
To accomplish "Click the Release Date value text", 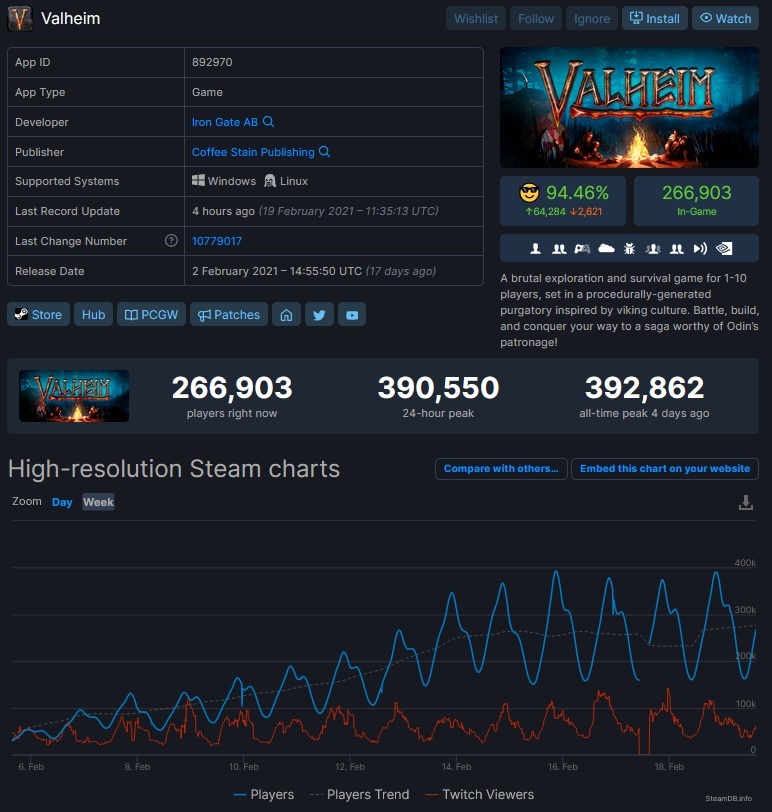I will point(314,271).
